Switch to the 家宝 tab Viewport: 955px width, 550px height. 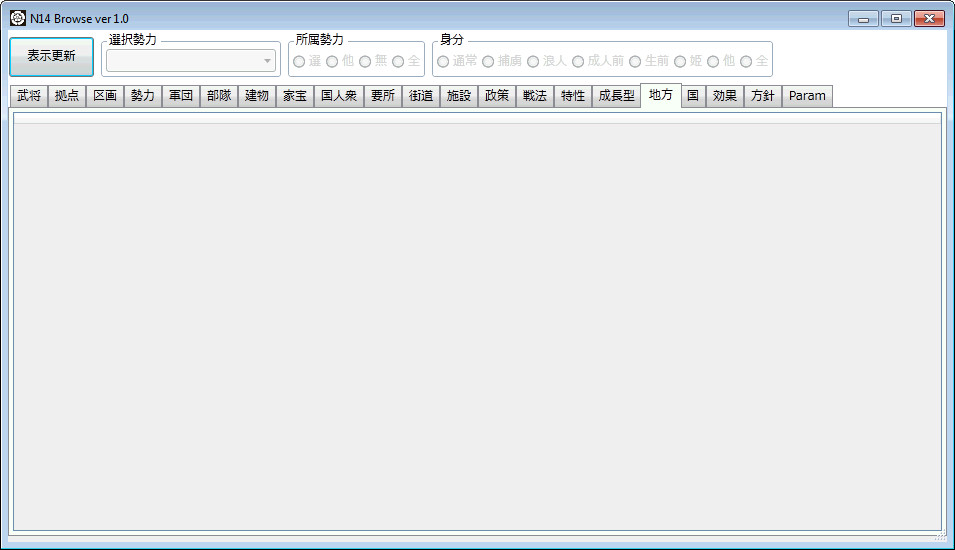(295, 96)
